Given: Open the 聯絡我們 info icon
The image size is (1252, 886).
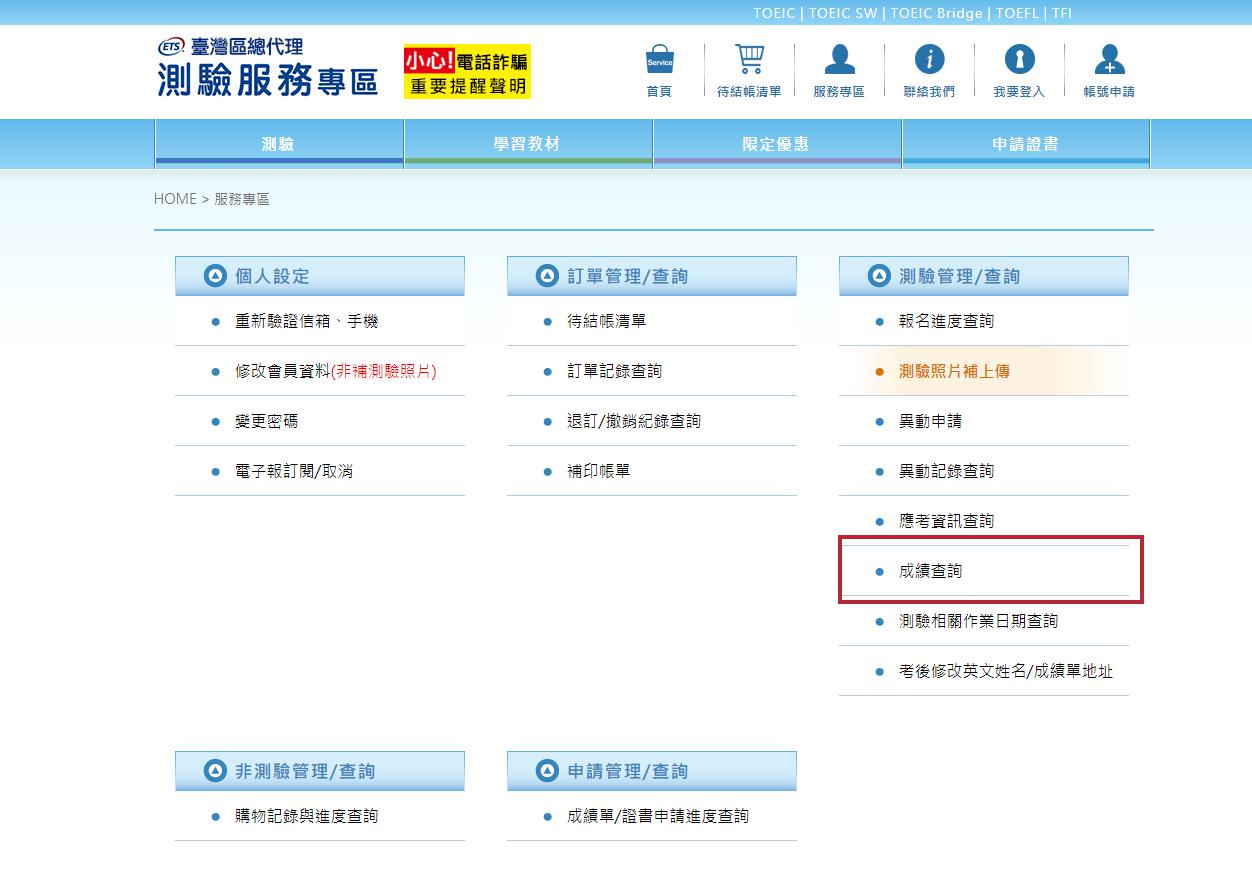Looking at the screenshot, I should [x=929, y=59].
